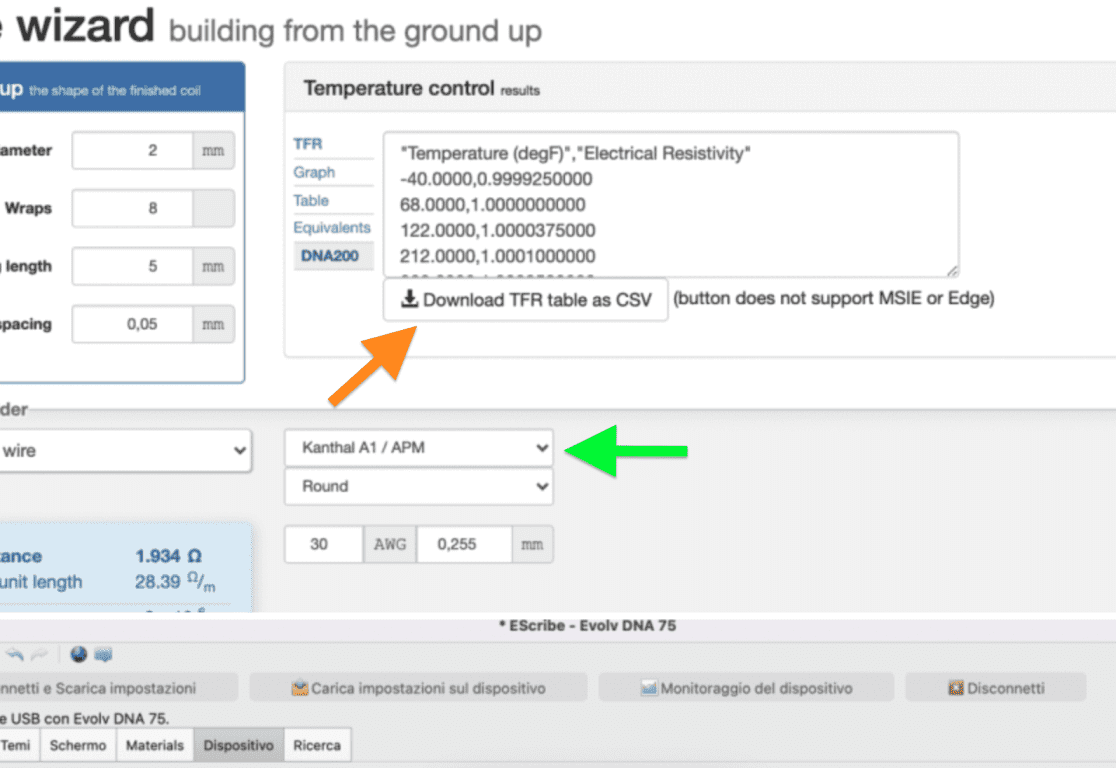The width and height of the screenshot is (1116, 768).
Task: Click the Disconnetti button
Action: click(996, 688)
